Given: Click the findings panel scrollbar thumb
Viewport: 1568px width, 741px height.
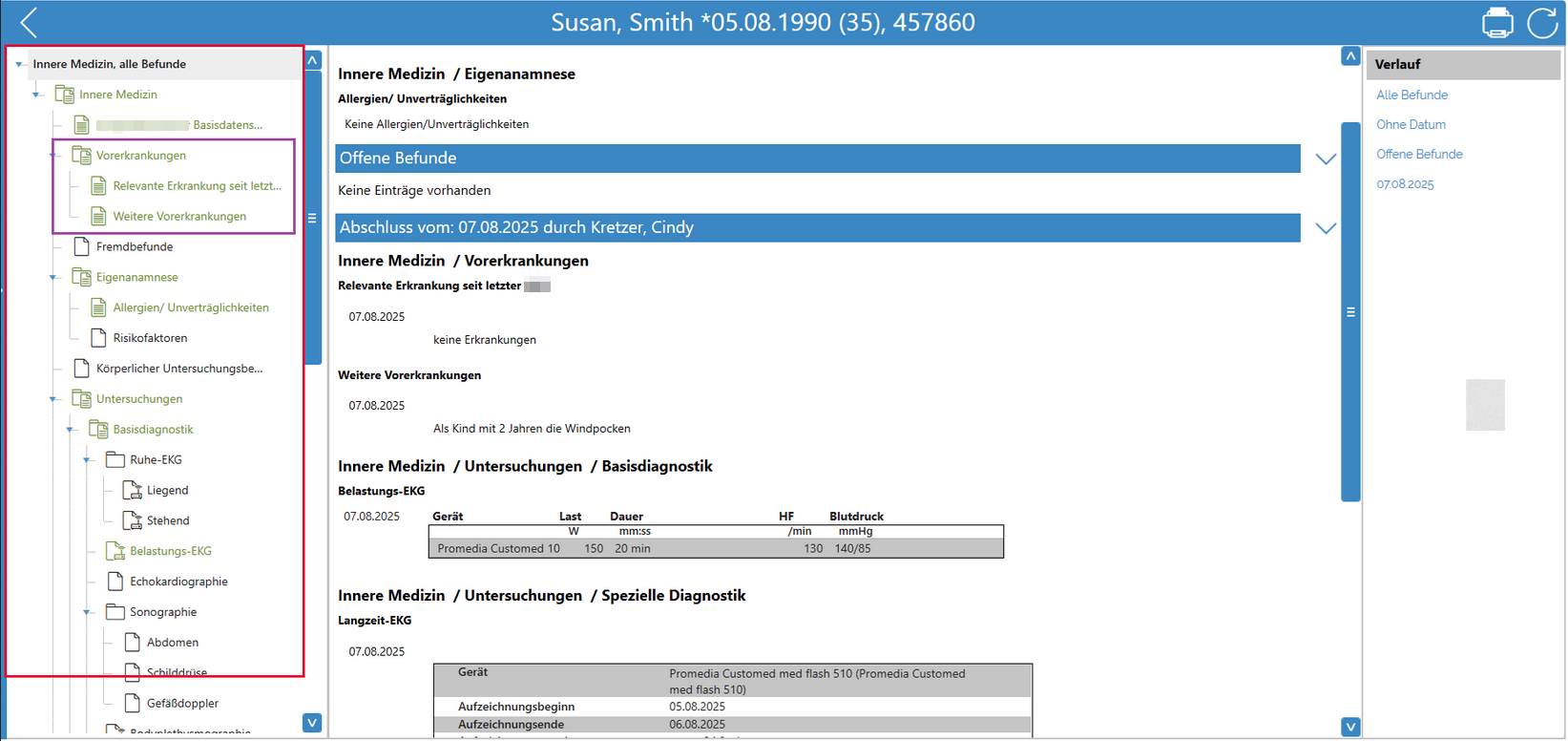Looking at the screenshot, I should click(1350, 312).
